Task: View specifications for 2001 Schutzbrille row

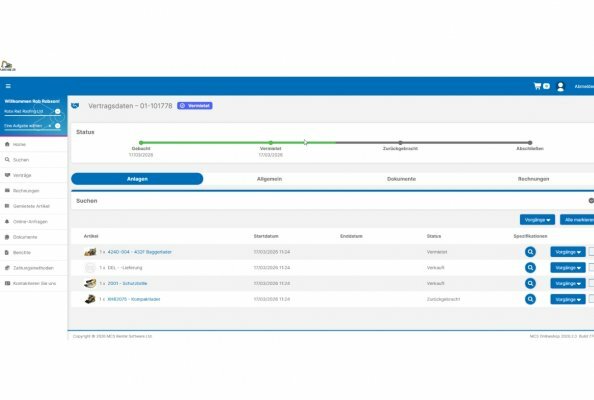Action: 530,283
